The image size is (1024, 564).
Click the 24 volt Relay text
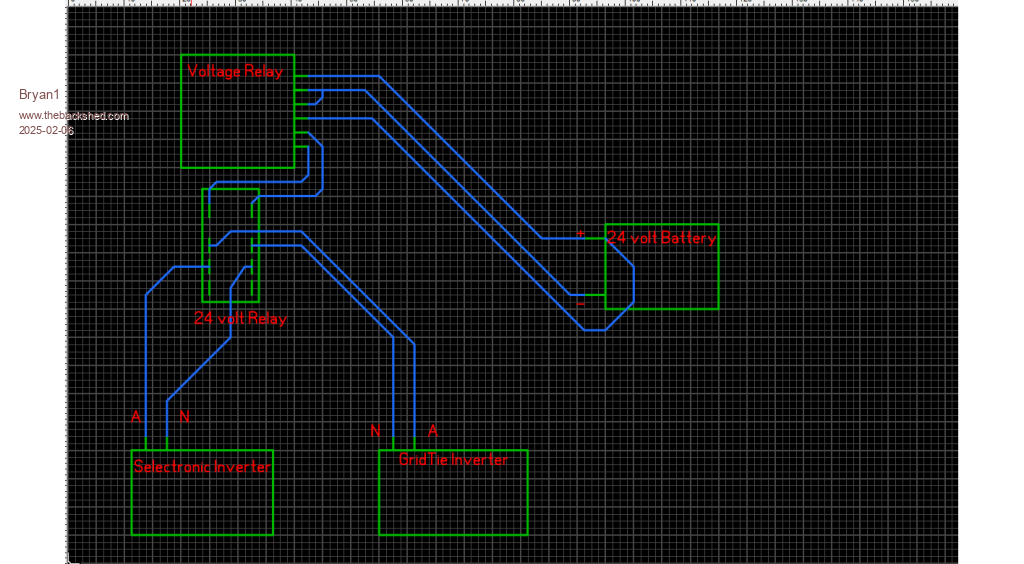(240, 319)
